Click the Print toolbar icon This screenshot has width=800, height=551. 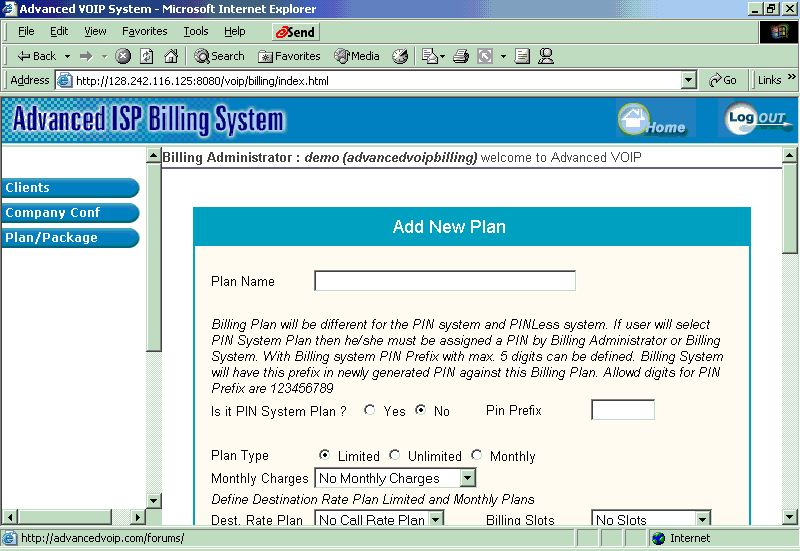(461, 56)
